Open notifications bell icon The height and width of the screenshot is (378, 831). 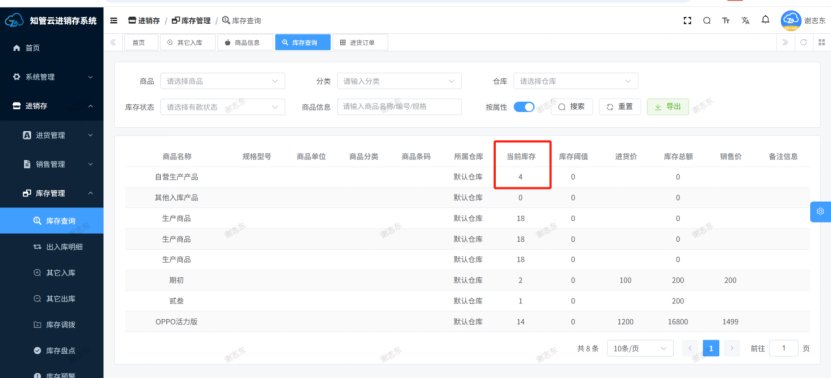pyautogui.click(x=765, y=20)
